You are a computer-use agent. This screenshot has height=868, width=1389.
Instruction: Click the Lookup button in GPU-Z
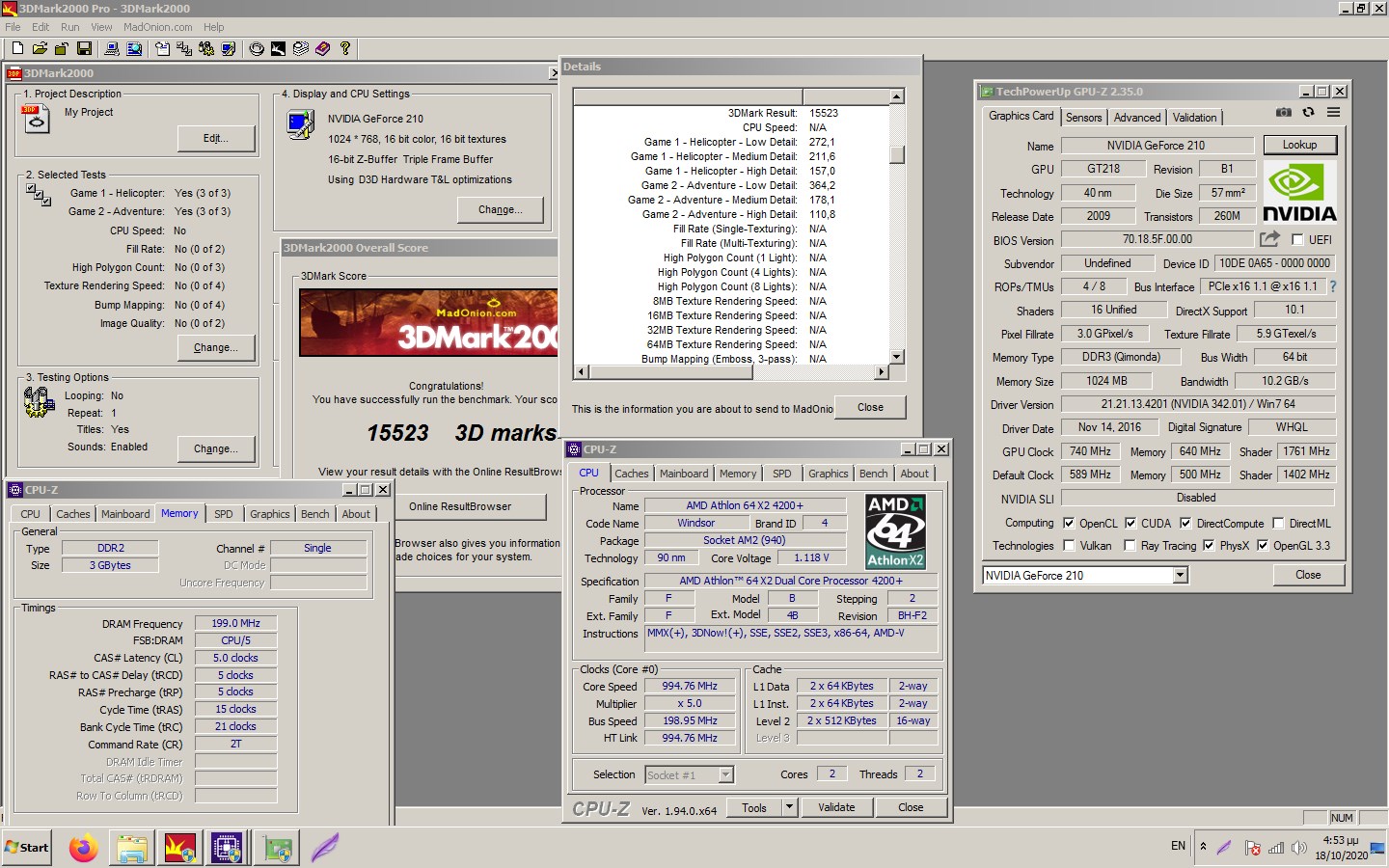1299,145
